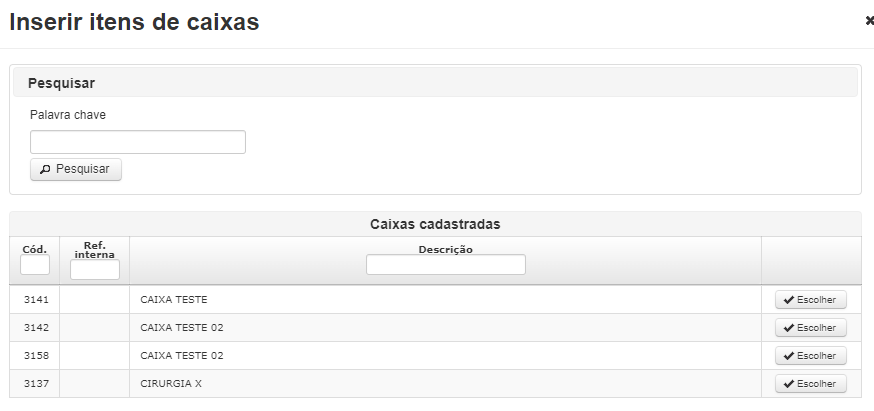Focus the Cód. column filter box

(x=35, y=265)
